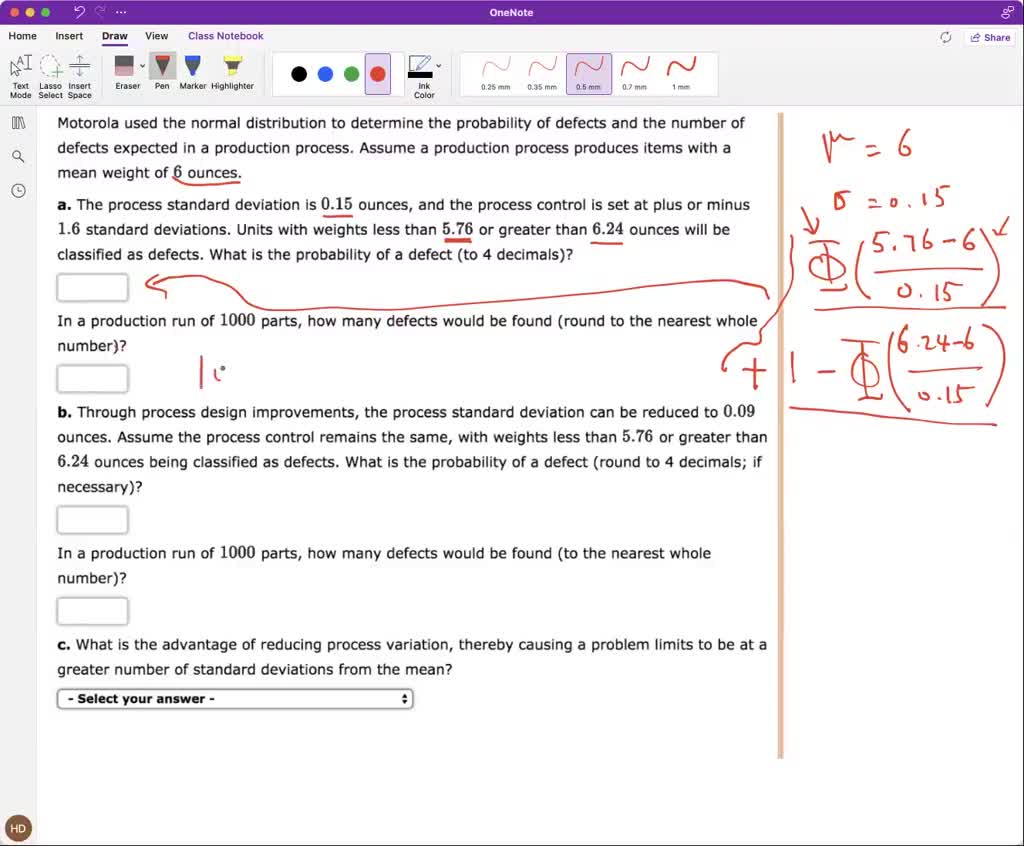The width and height of the screenshot is (1024, 846).
Task: Open the Class Notebook tab
Action: click(x=225, y=36)
